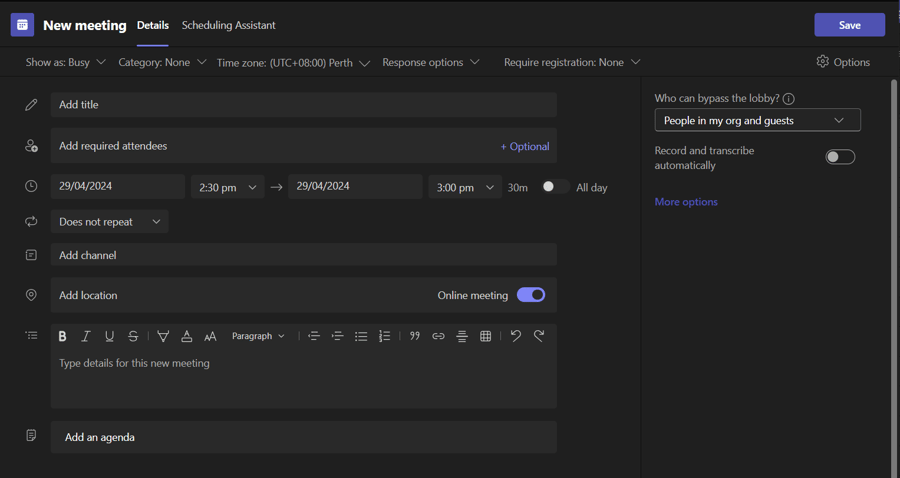Click the meeting details text area
Viewport: 900px width, 478px height.
pyautogui.click(x=304, y=379)
